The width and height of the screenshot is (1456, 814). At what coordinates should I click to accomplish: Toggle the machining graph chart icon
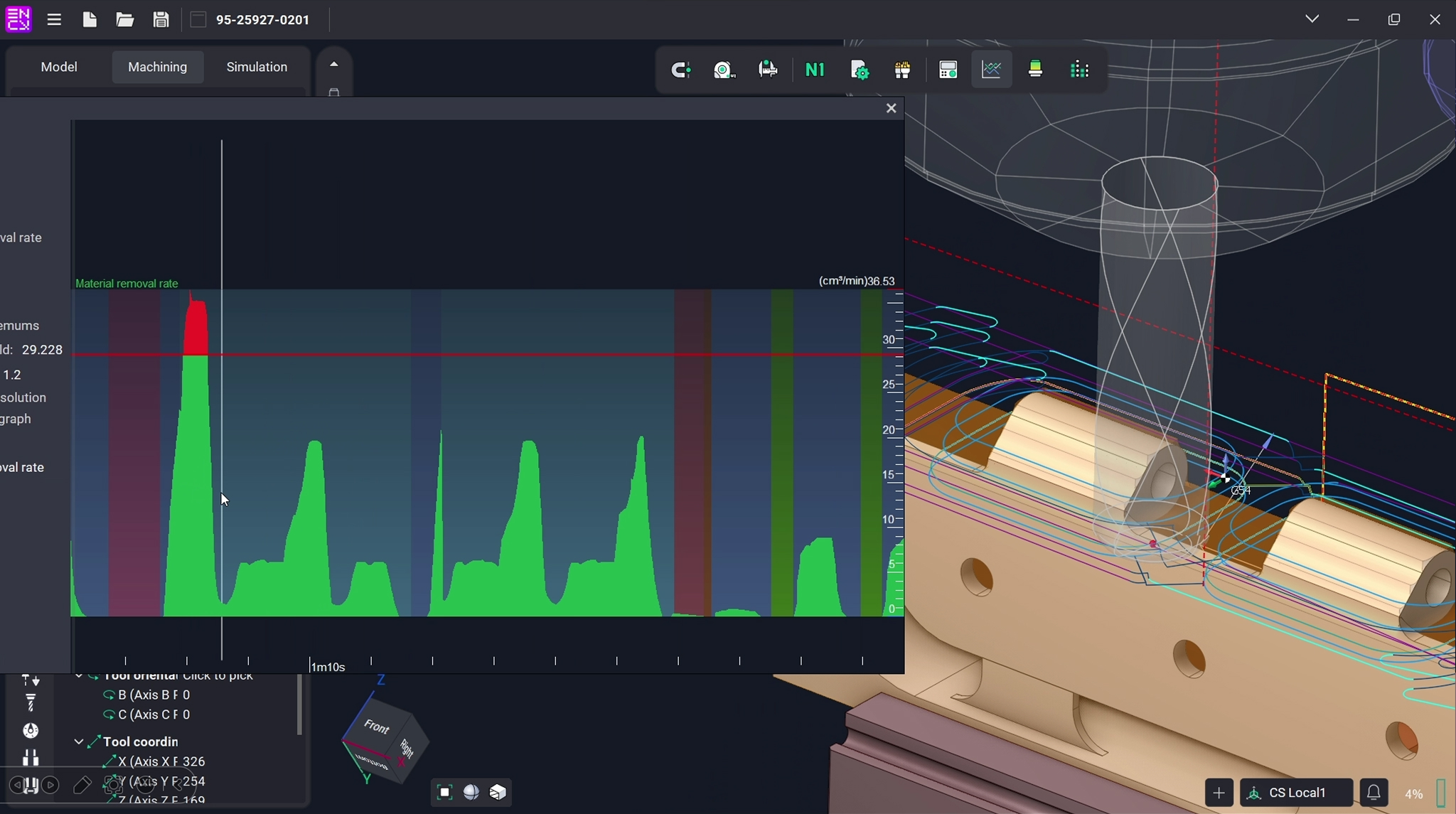(991, 70)
